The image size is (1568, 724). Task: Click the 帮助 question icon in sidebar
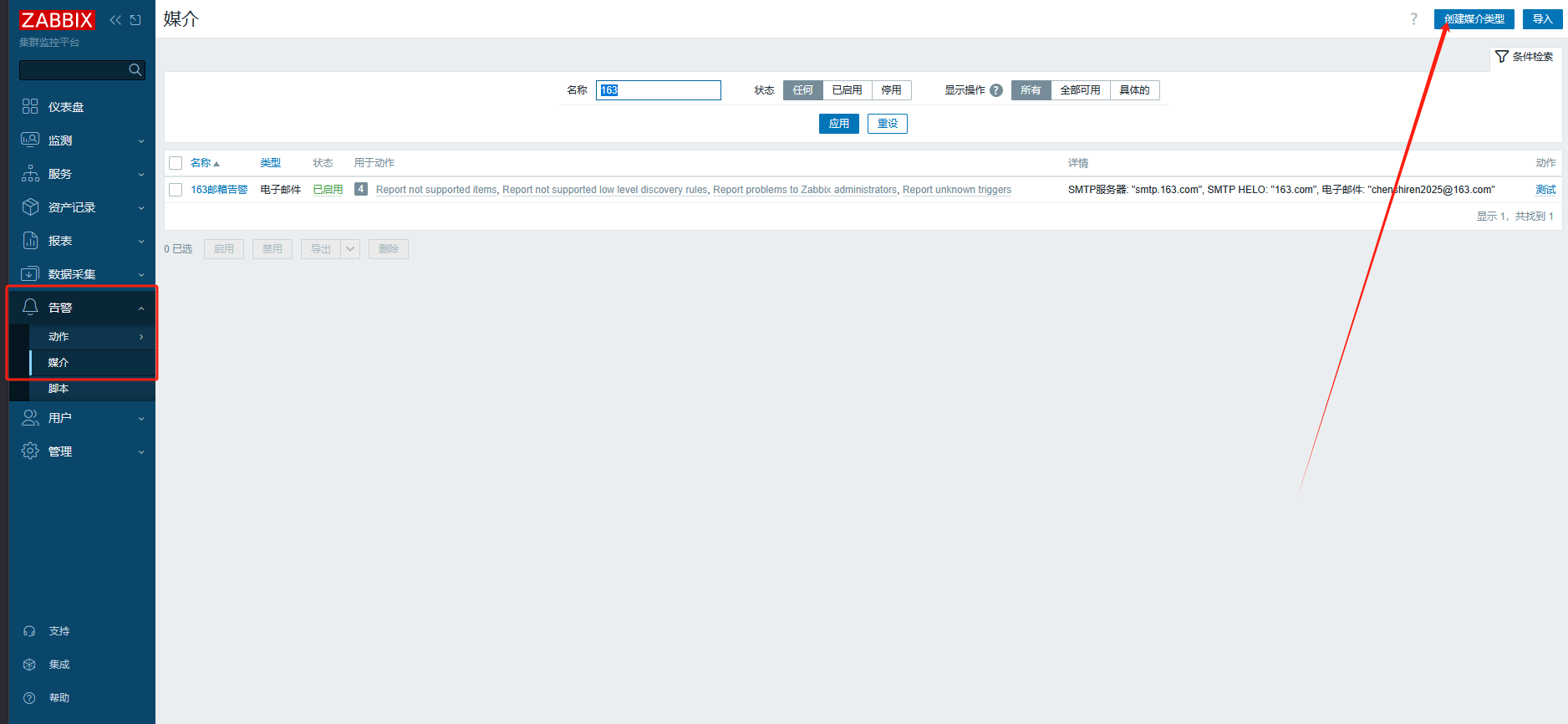[29, 698]
